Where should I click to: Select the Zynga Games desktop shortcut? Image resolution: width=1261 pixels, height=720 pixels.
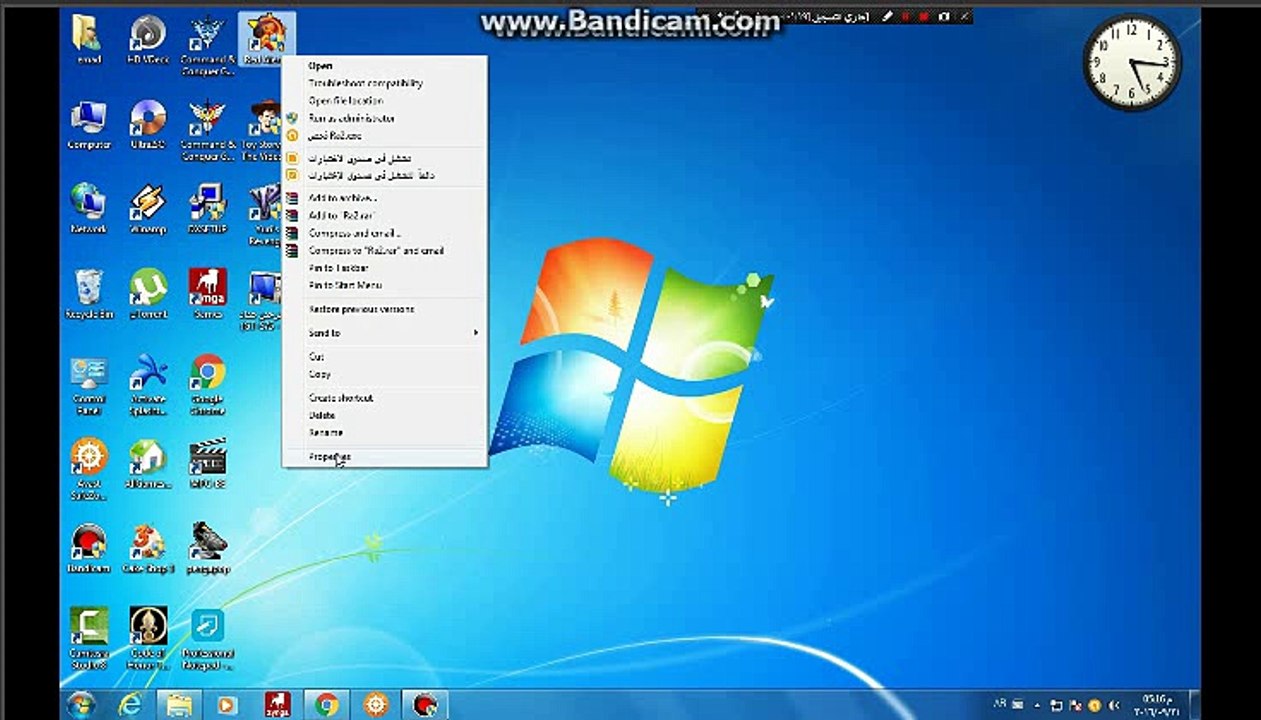pos(208,294)
